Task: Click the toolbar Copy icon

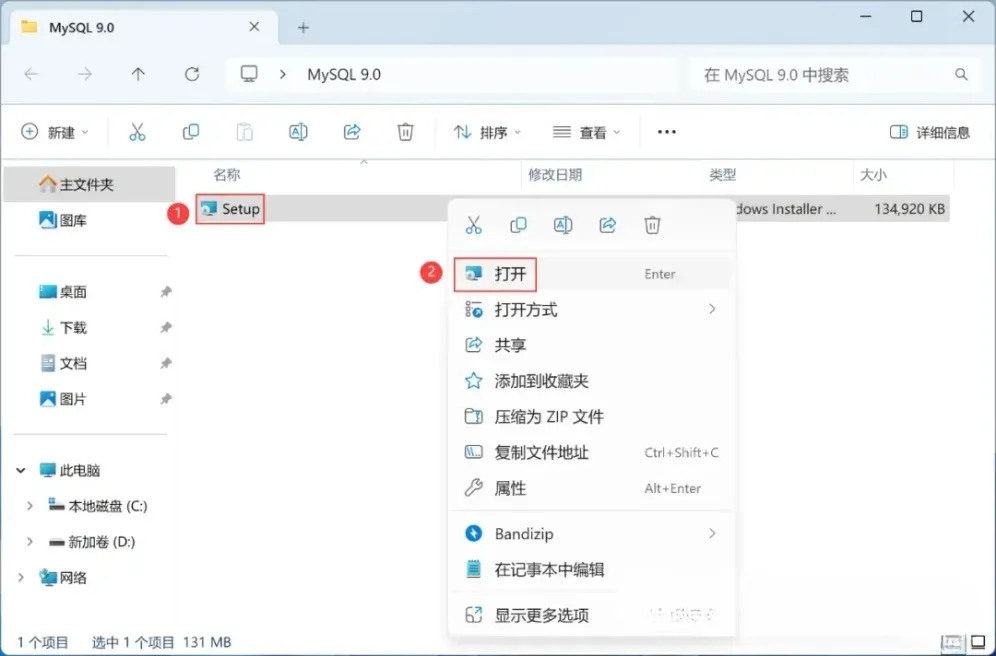Action: point(191,132)
